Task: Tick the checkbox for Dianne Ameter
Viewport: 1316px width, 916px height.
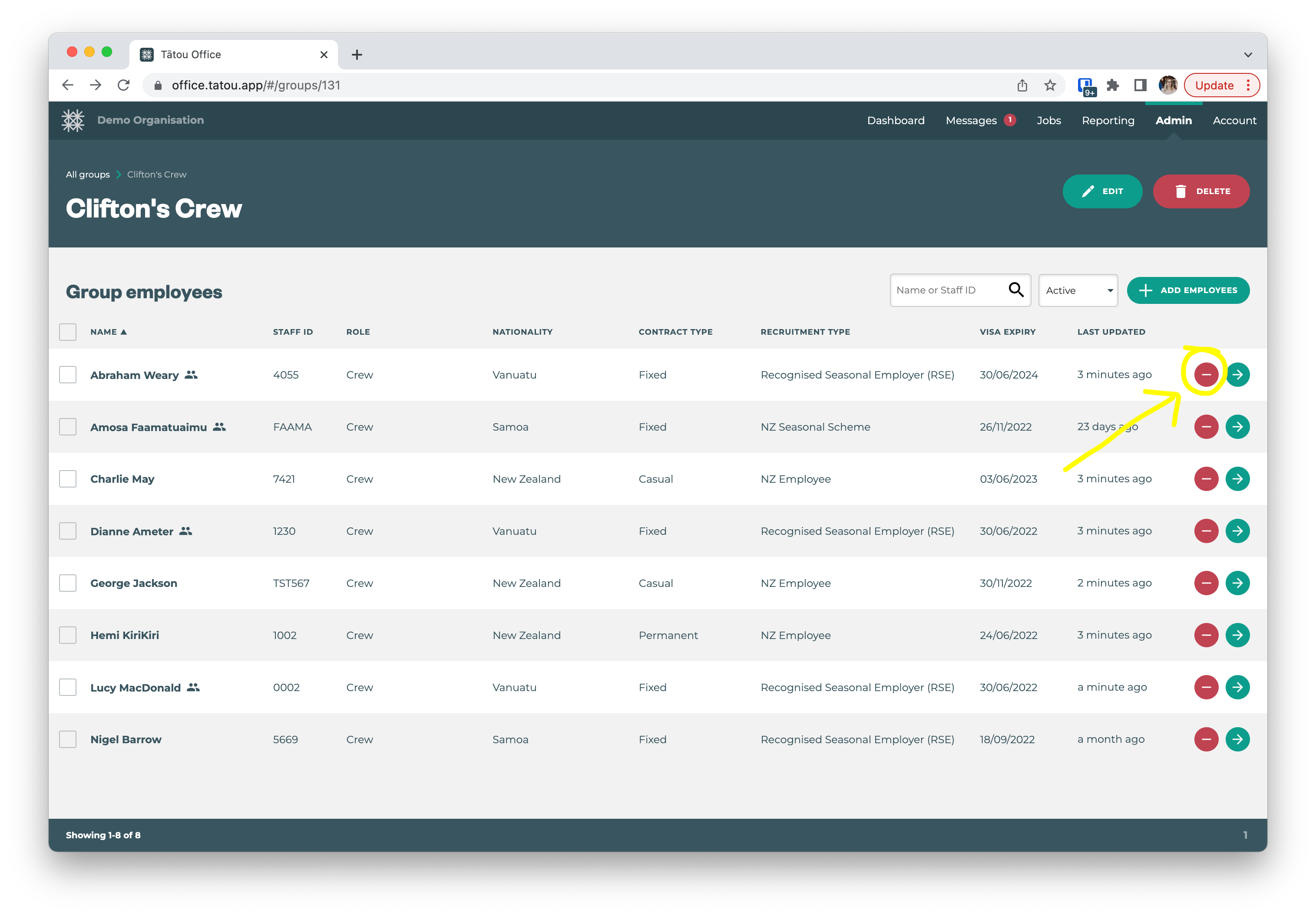Action: tap(68, 531)
